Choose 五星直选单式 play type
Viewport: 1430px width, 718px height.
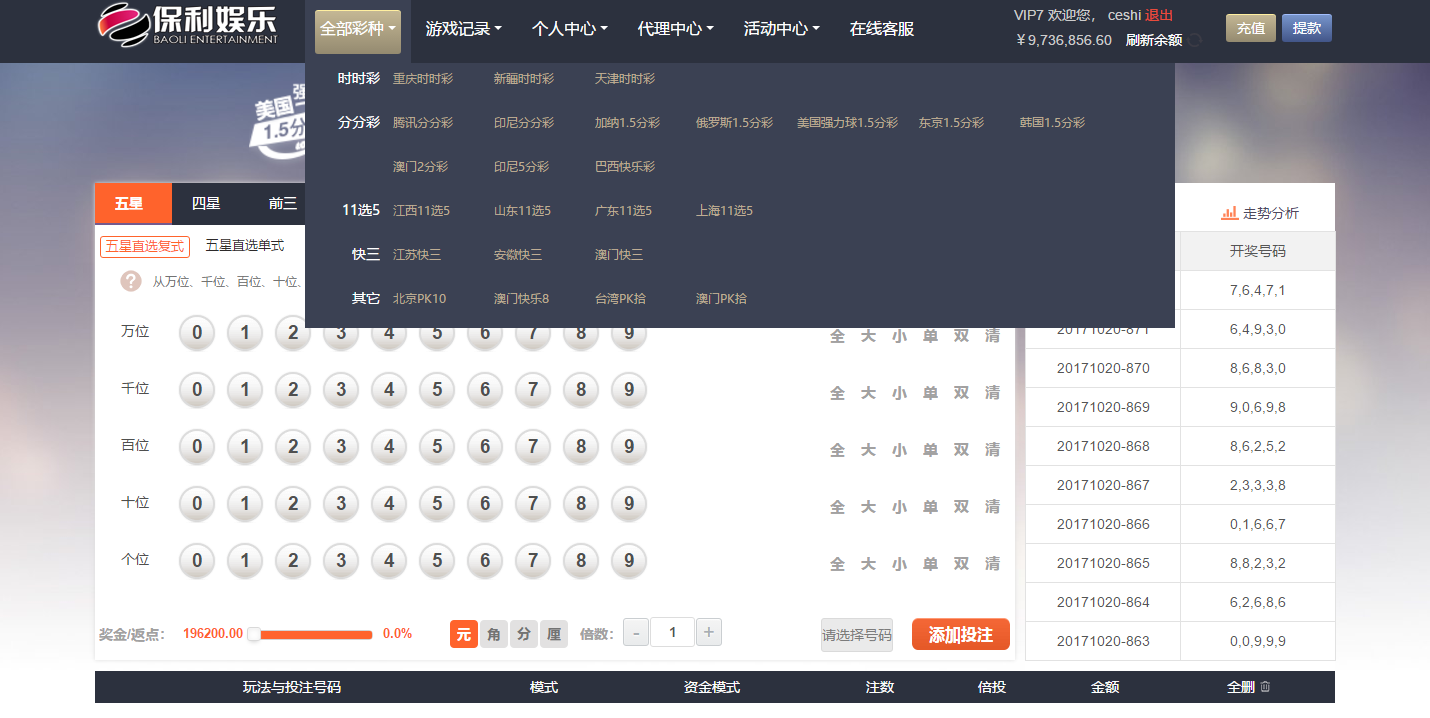pyautogui.click(x=245, y=246)
